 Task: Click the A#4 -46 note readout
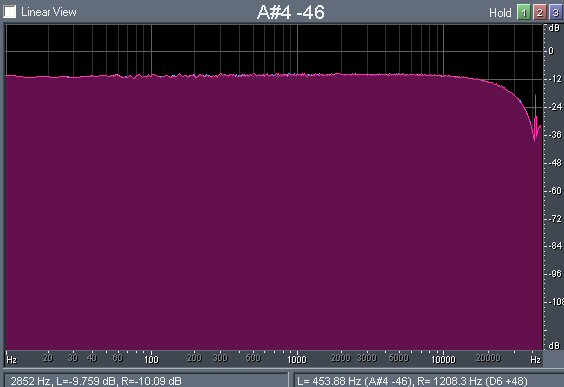coord(291,12)
